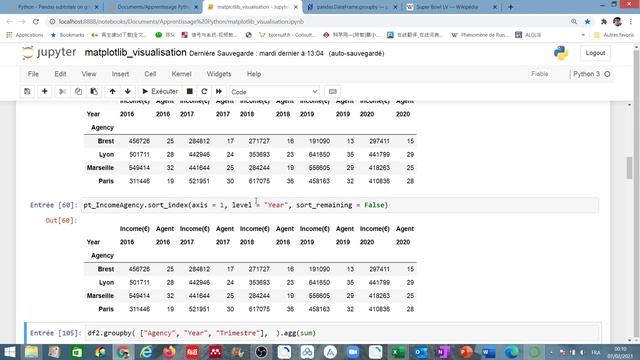Click the Python 3 kernel indicator
The width and height of the screenshot is (640, 360).
point(591,74)
